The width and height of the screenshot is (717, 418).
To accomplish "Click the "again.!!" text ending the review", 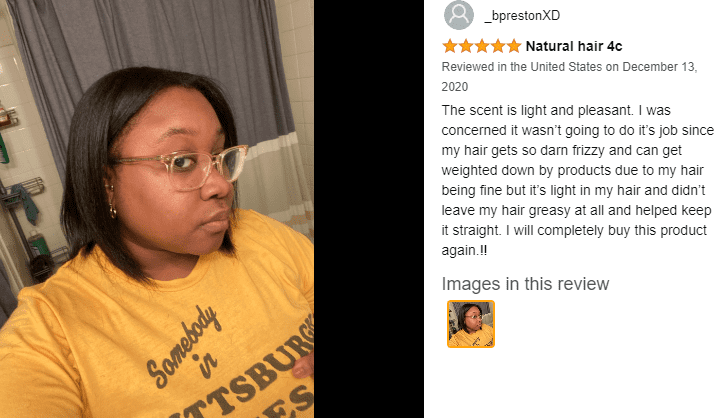I will [464, 250].
